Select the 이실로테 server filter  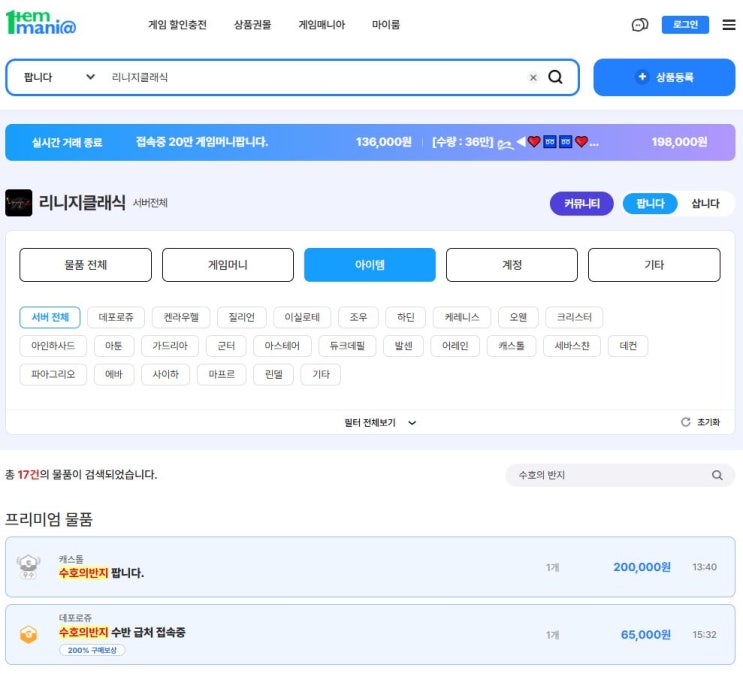[302, 317]
